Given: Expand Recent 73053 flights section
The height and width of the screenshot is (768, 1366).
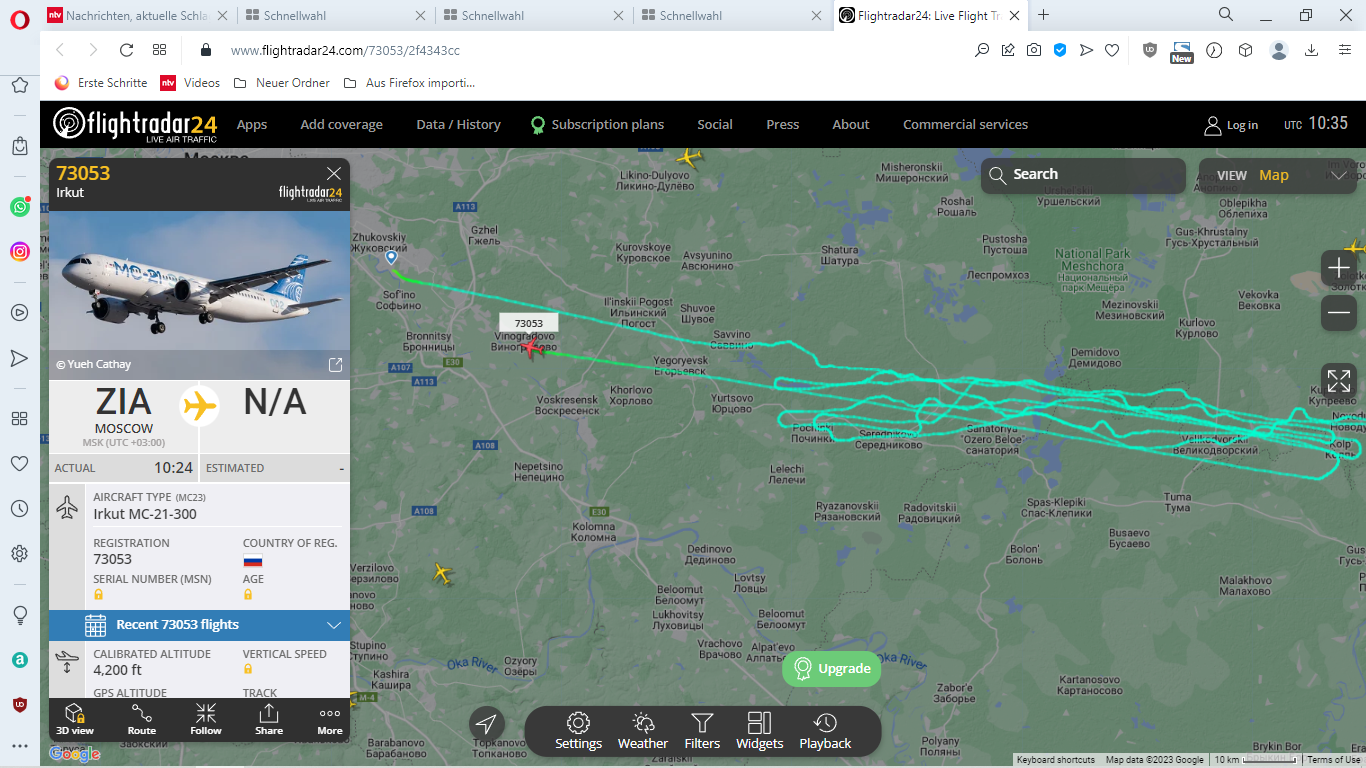Looking at the screenshot, I should [200, 625].
